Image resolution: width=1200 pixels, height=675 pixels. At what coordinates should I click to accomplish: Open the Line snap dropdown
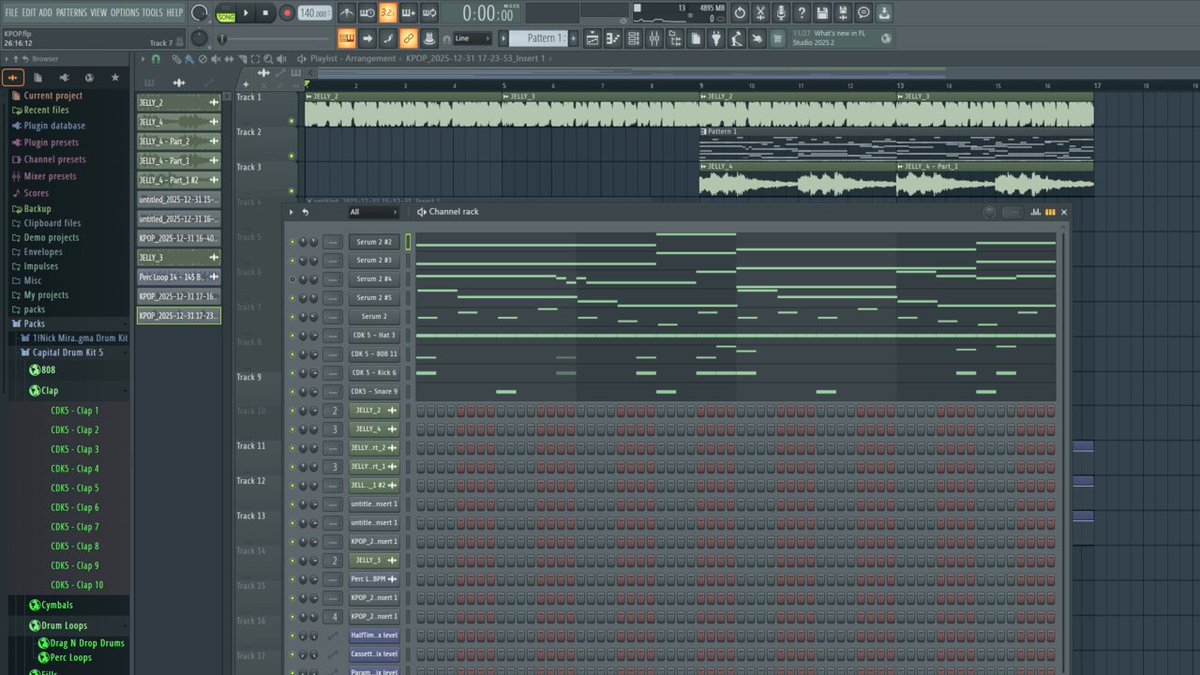click(472, 39)
